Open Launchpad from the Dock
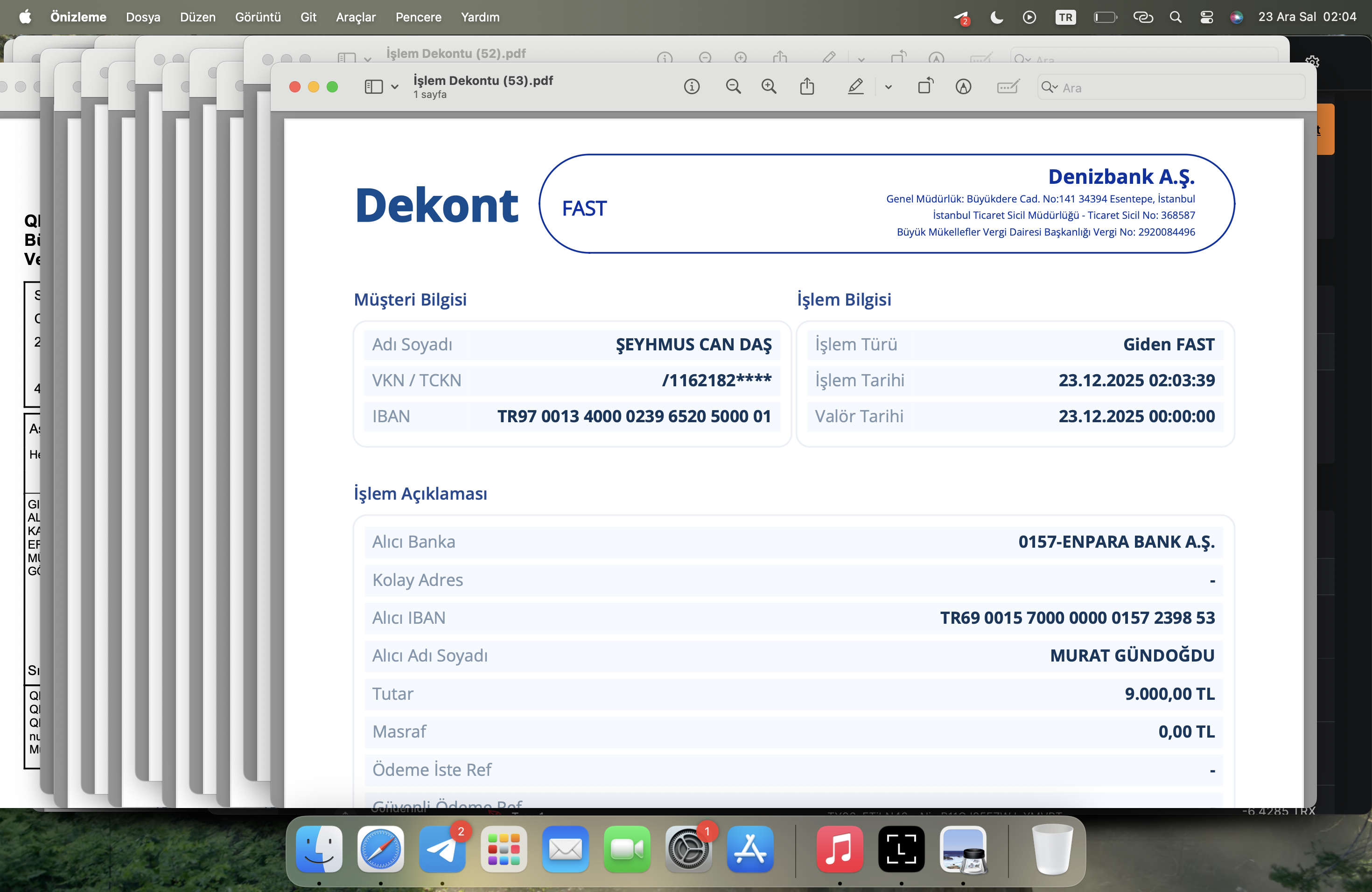This screenshot has width=1372, height=892. pos(504,849)
